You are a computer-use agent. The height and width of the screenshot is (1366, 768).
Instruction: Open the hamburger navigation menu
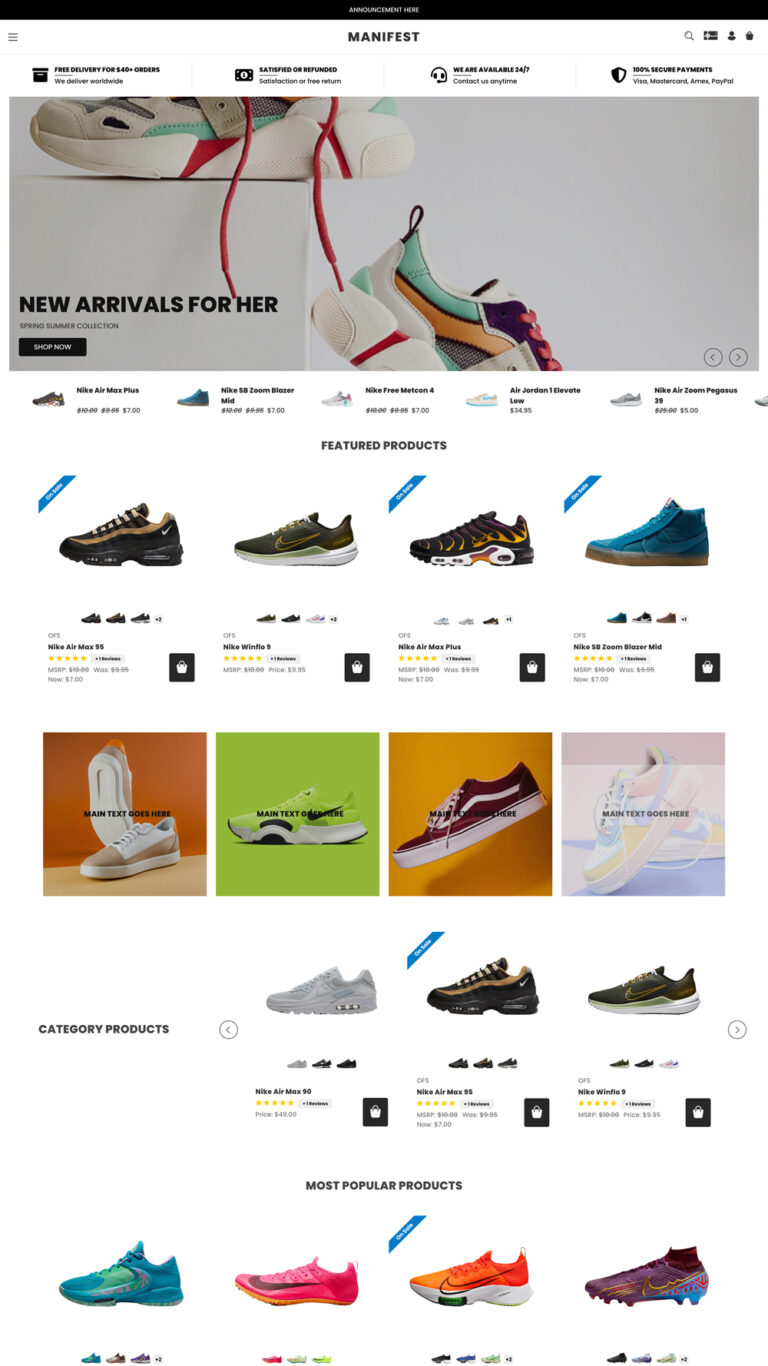click(13, 37)
